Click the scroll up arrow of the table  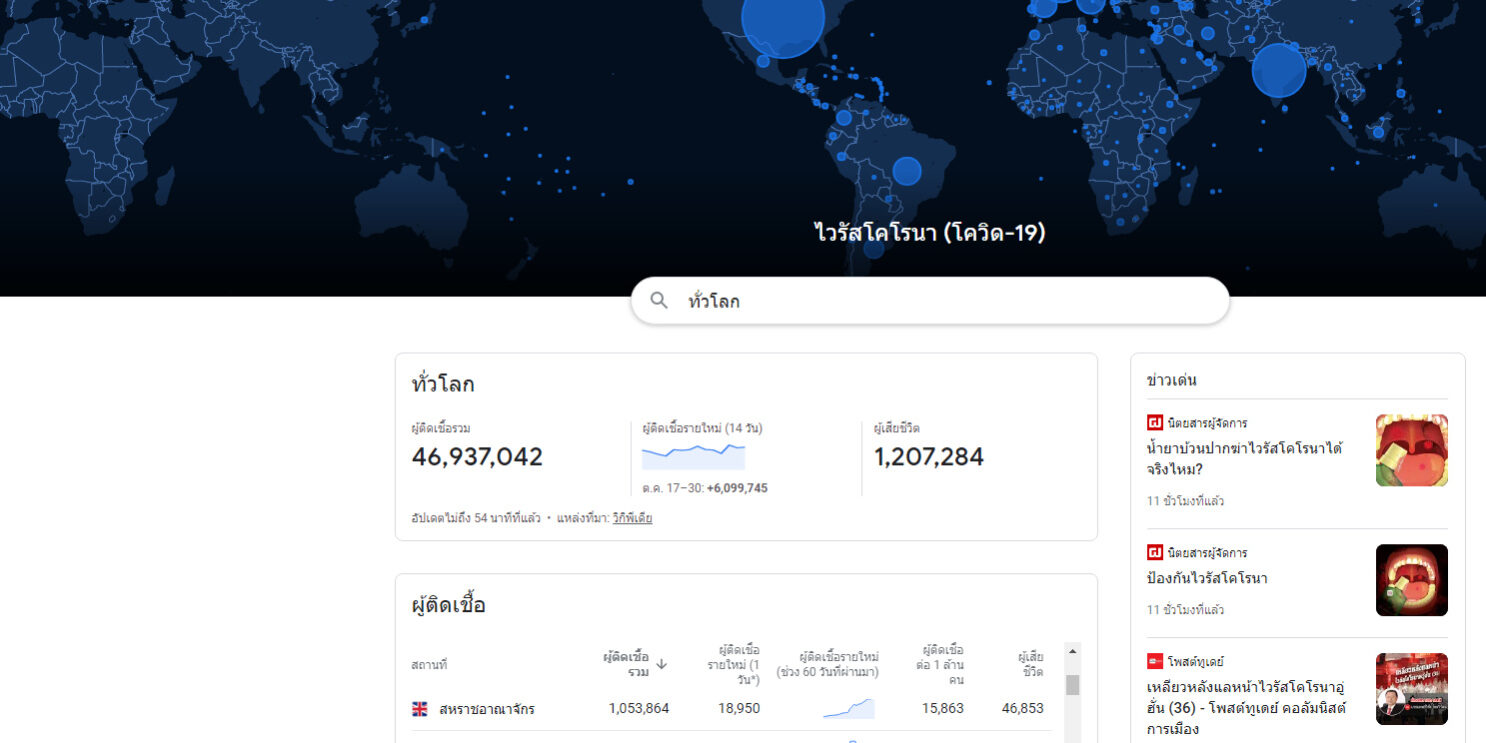pos(1073,652)
